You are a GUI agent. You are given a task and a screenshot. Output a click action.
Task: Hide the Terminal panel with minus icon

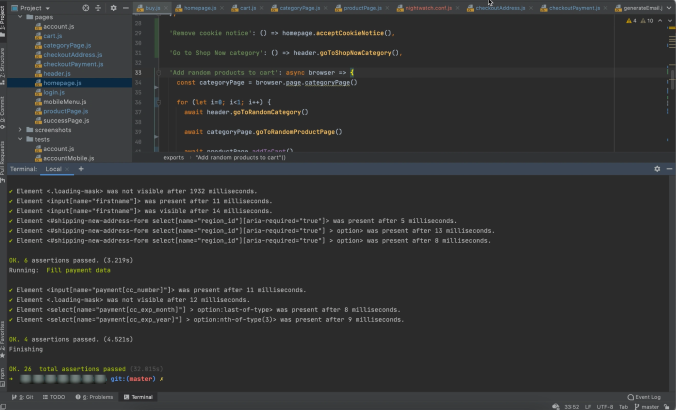point(669,169)
